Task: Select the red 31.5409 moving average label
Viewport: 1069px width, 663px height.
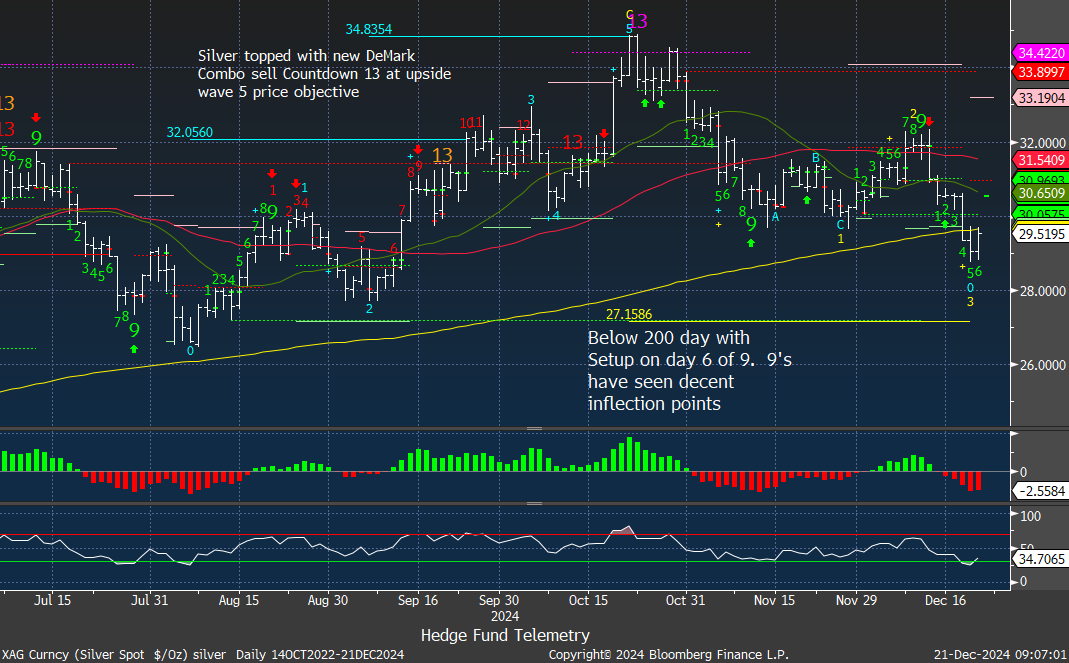Action: [x=1040, y=160]
